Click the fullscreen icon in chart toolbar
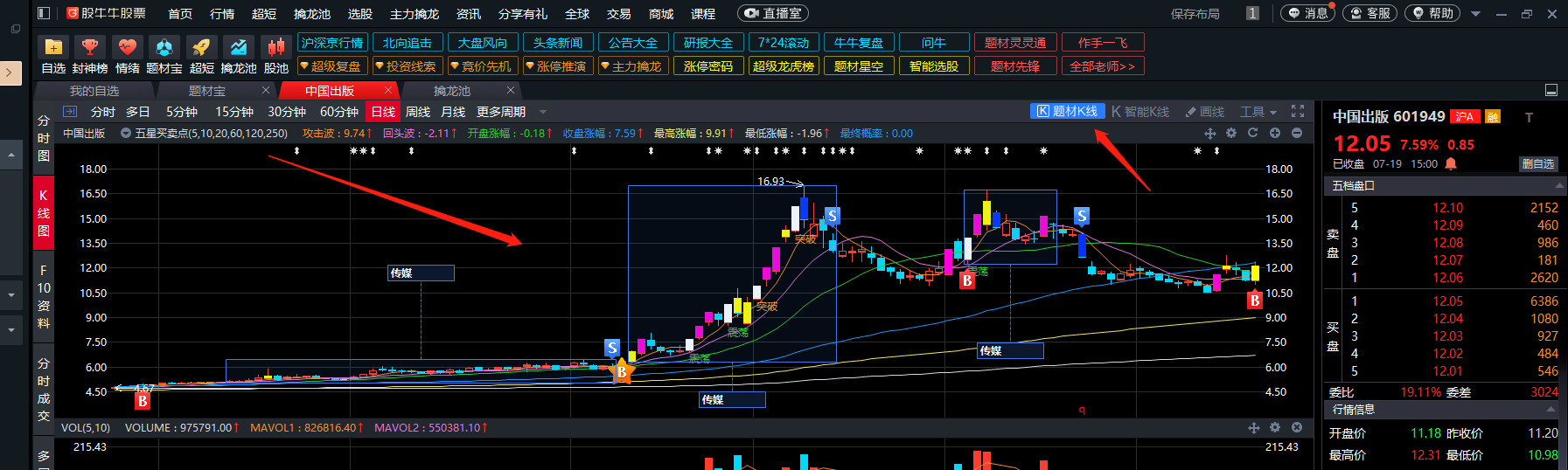1568x470 pixels. tap(1298, 111)
